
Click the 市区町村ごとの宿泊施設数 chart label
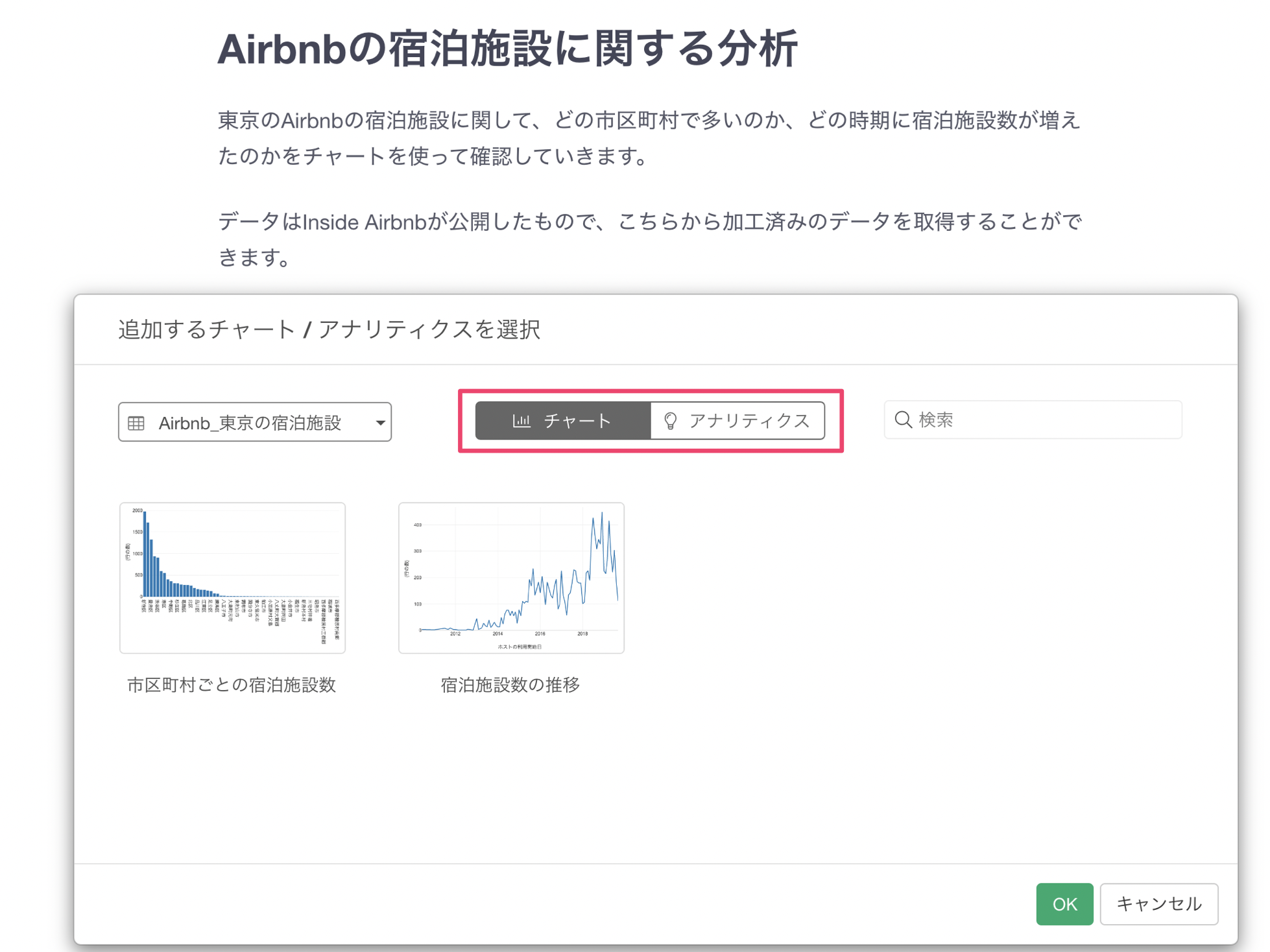(x=232, y=685)
